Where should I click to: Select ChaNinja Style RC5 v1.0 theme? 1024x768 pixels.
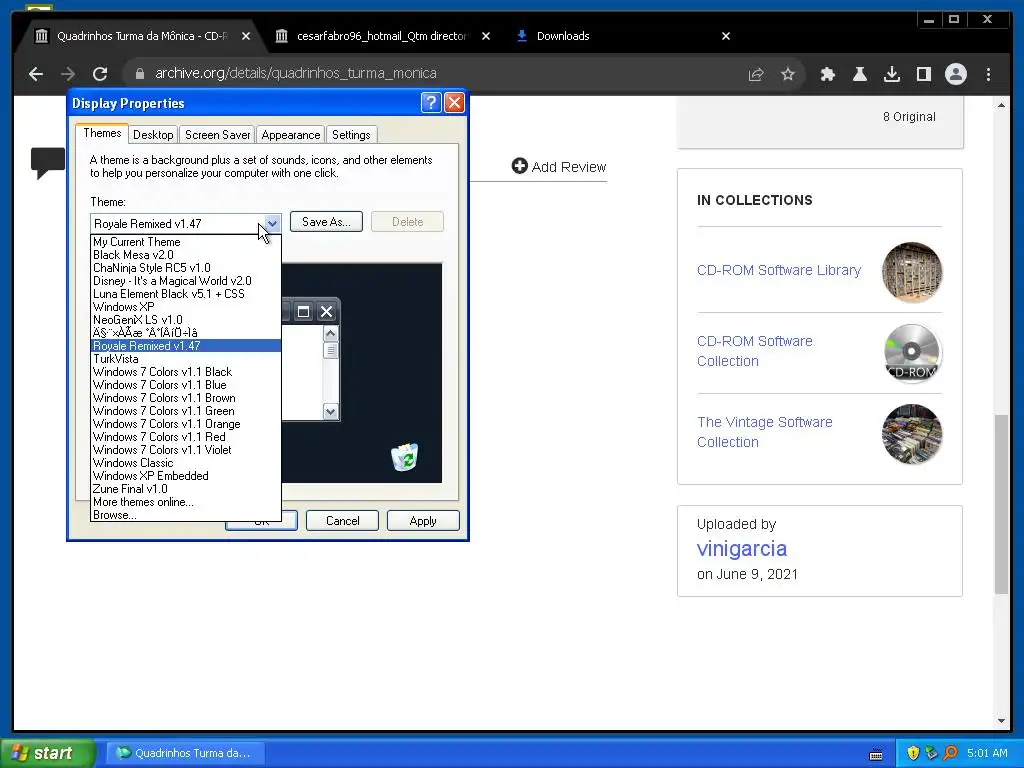185,268
